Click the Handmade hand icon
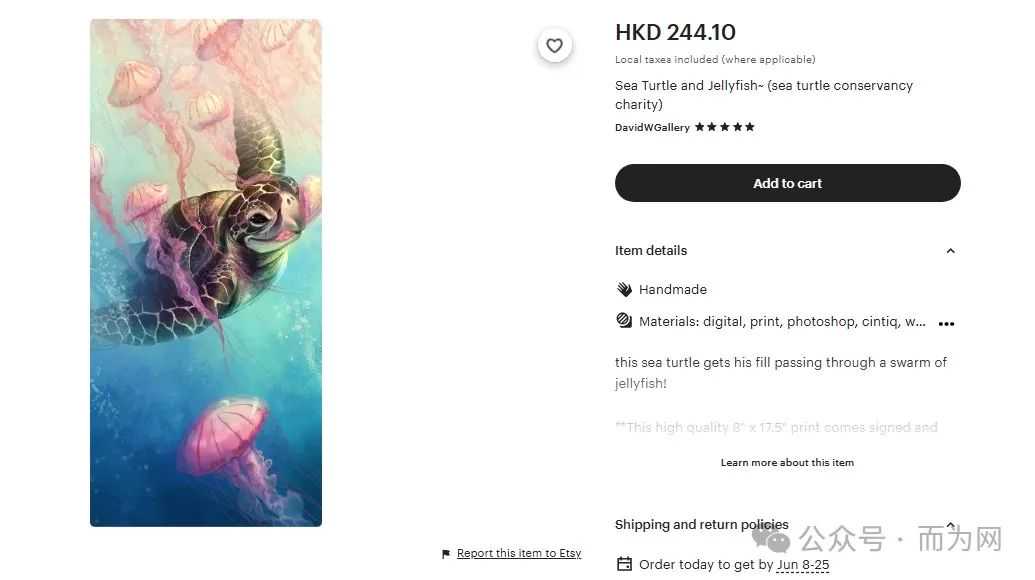Image resolution: width=1035 pixels, height=580 pixels. [624, 289]
